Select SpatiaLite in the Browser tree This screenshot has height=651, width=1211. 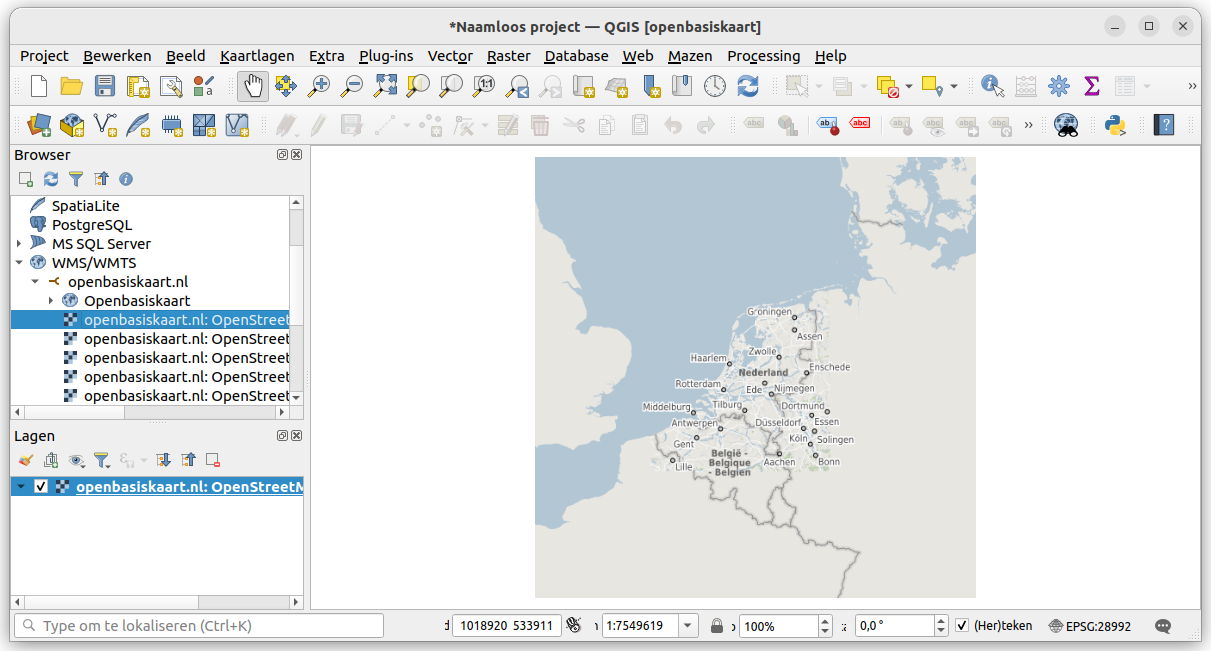(x=86, y=206)
